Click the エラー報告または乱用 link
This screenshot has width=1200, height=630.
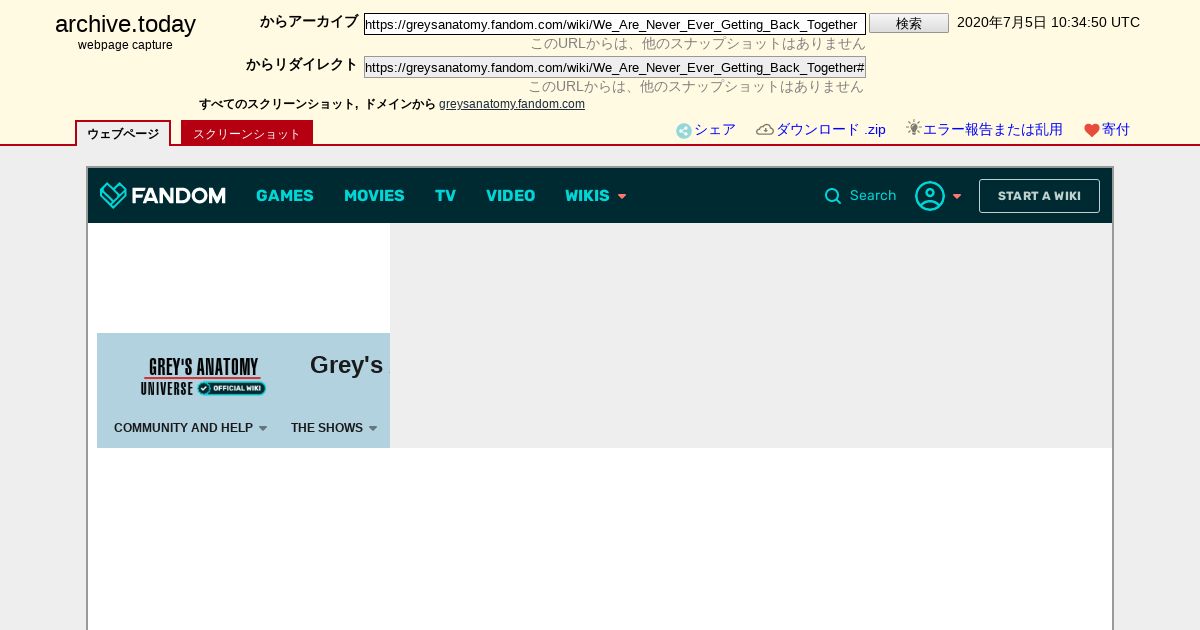pyautogui.click(x=992, y=130)
